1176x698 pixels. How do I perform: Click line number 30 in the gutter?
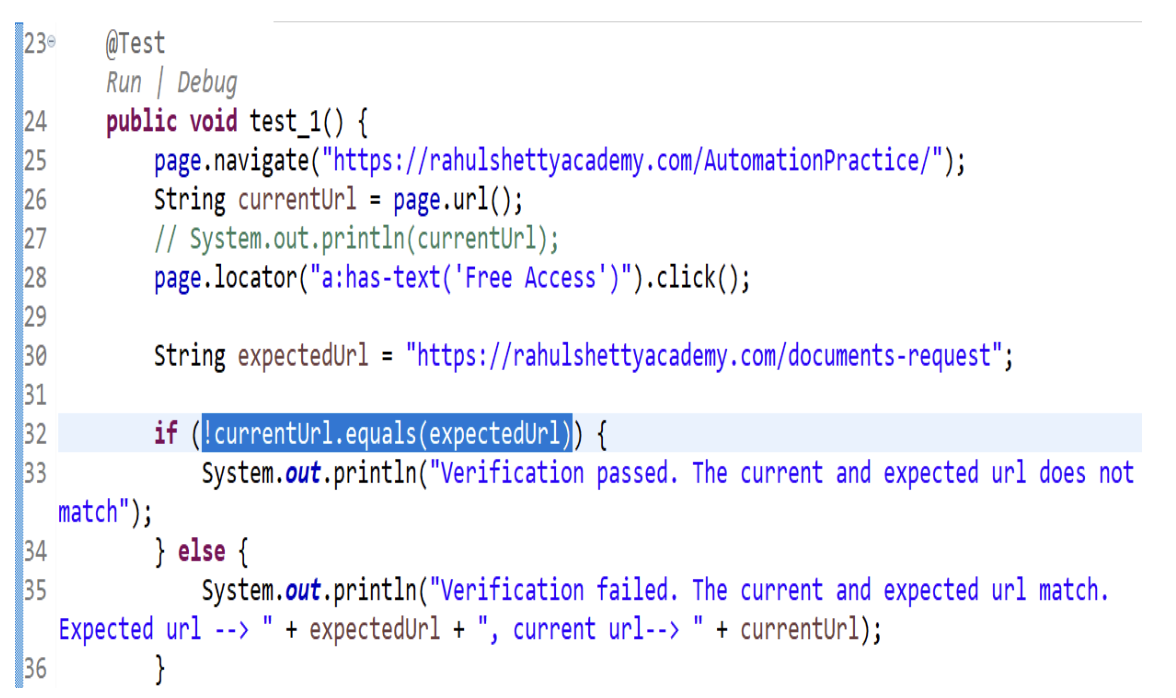tap(34, 356)
